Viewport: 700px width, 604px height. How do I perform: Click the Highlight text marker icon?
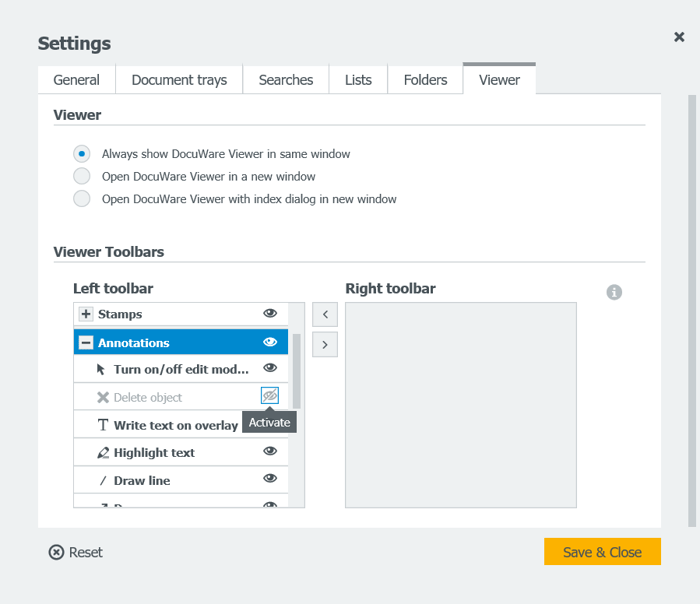click(102, 453)
